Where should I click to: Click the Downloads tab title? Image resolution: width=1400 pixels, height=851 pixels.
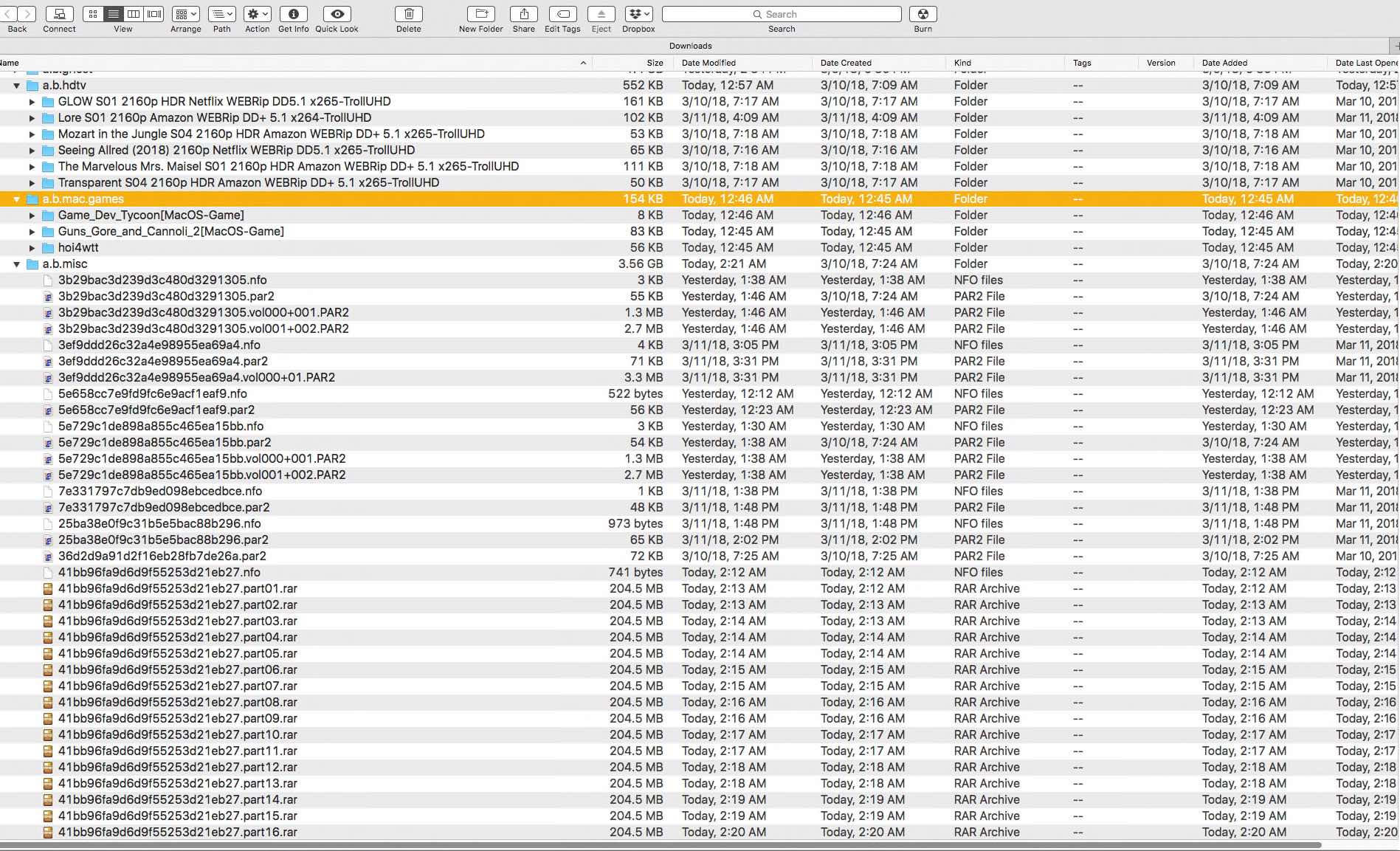[x=691, y=46]
